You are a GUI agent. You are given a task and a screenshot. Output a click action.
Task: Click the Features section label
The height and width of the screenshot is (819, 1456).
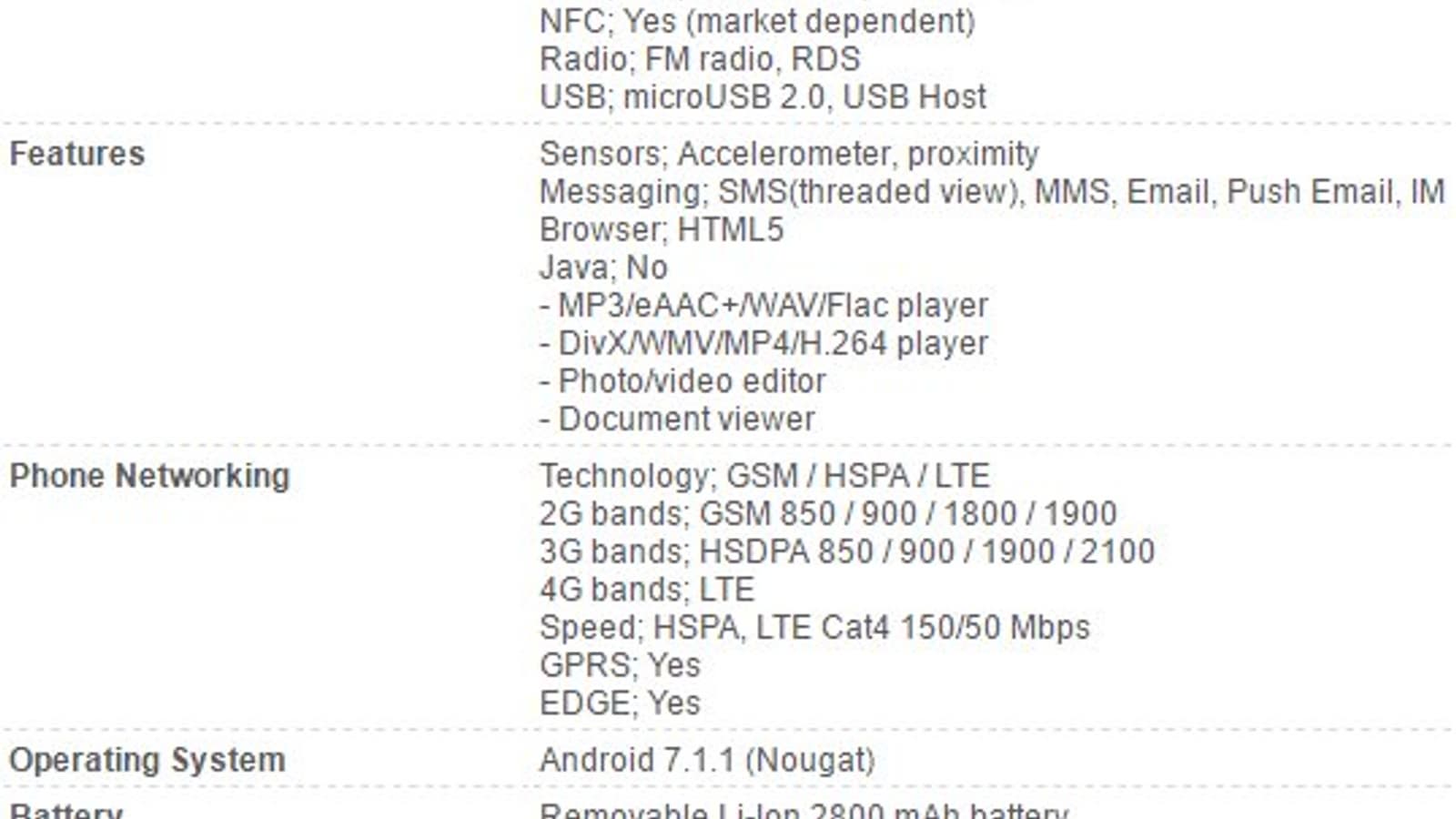click(76, 154)
